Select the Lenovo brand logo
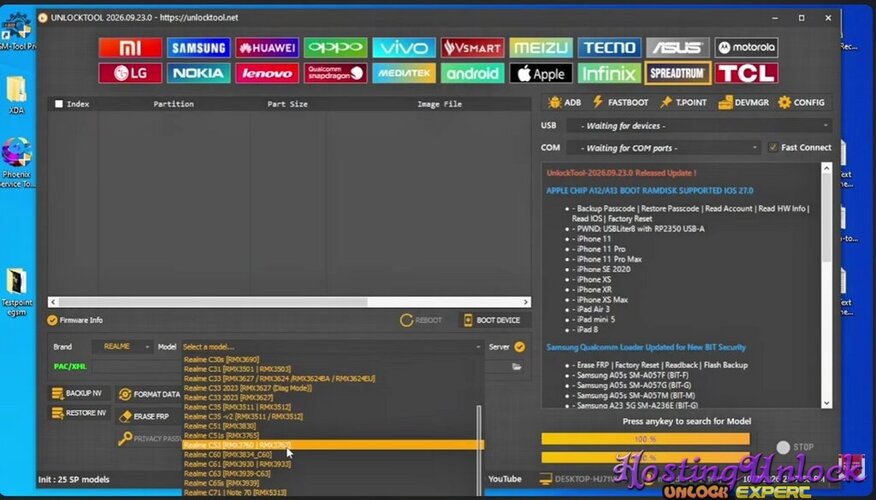Screen dimensions: 876x500 [x=267, y=73]
